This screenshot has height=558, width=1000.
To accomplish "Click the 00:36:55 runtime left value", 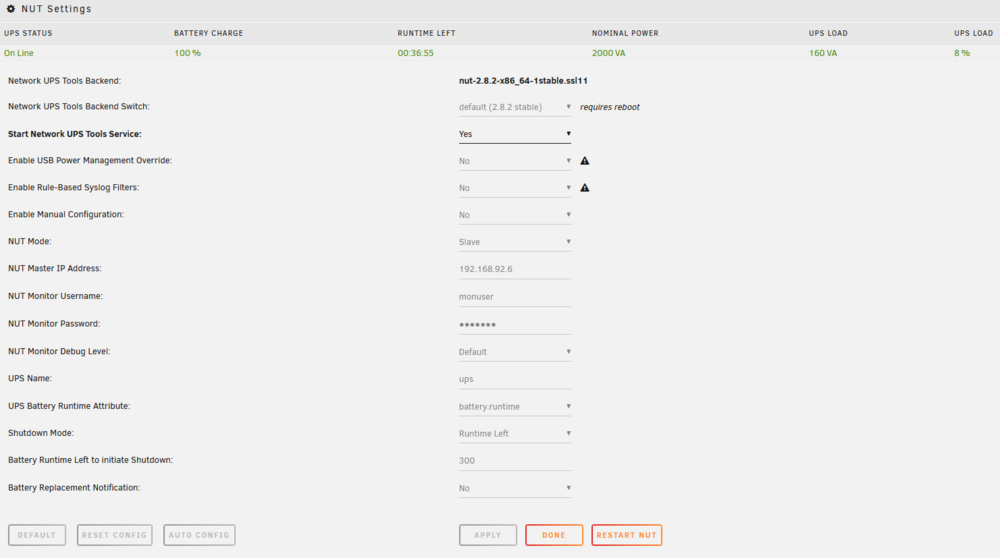I will click(x=416, y=53).
